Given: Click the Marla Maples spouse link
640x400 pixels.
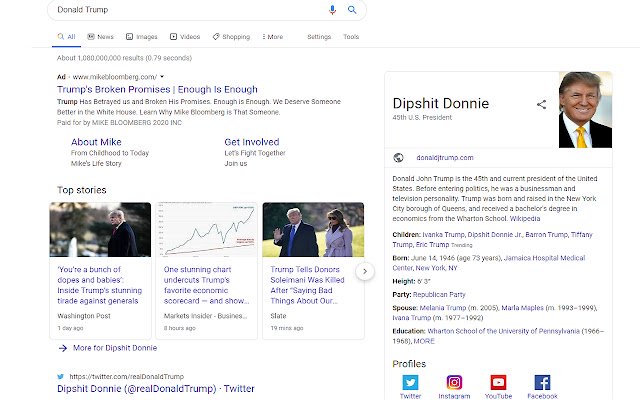Looking at the screenshot, I should click(522, 308).
